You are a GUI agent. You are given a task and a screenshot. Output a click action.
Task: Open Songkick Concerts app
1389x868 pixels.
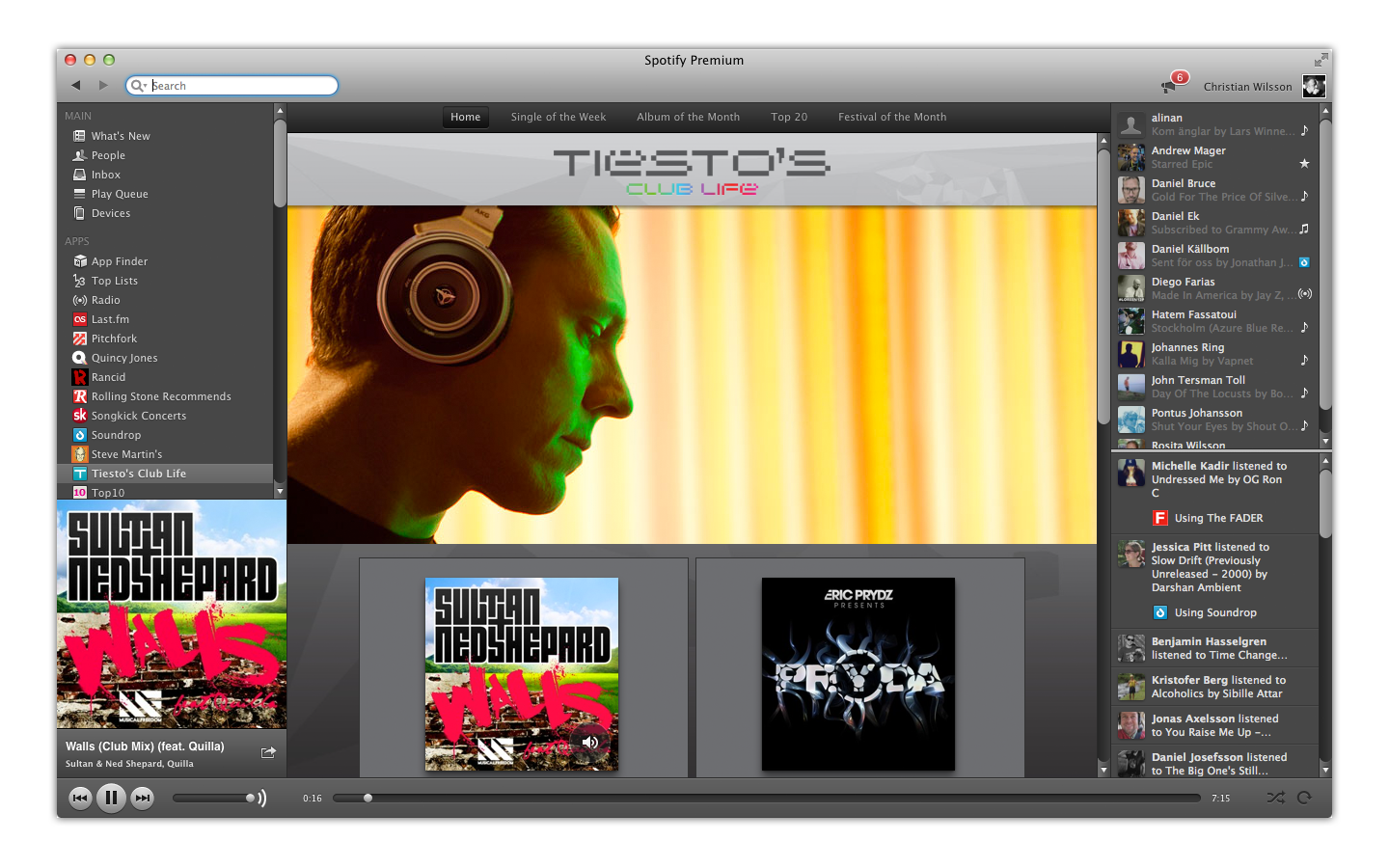130,416
